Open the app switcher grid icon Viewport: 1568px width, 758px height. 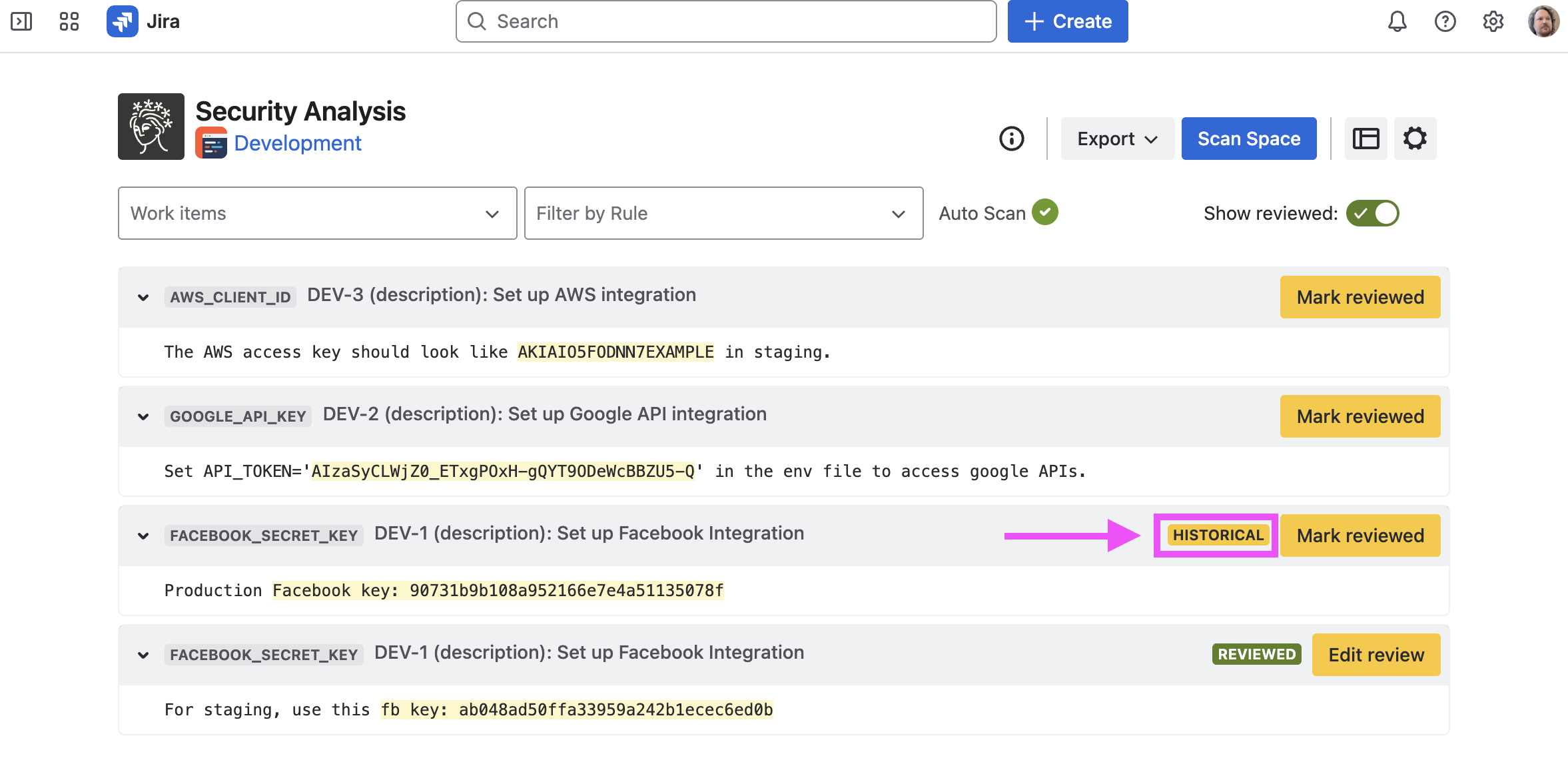(69, 21)
